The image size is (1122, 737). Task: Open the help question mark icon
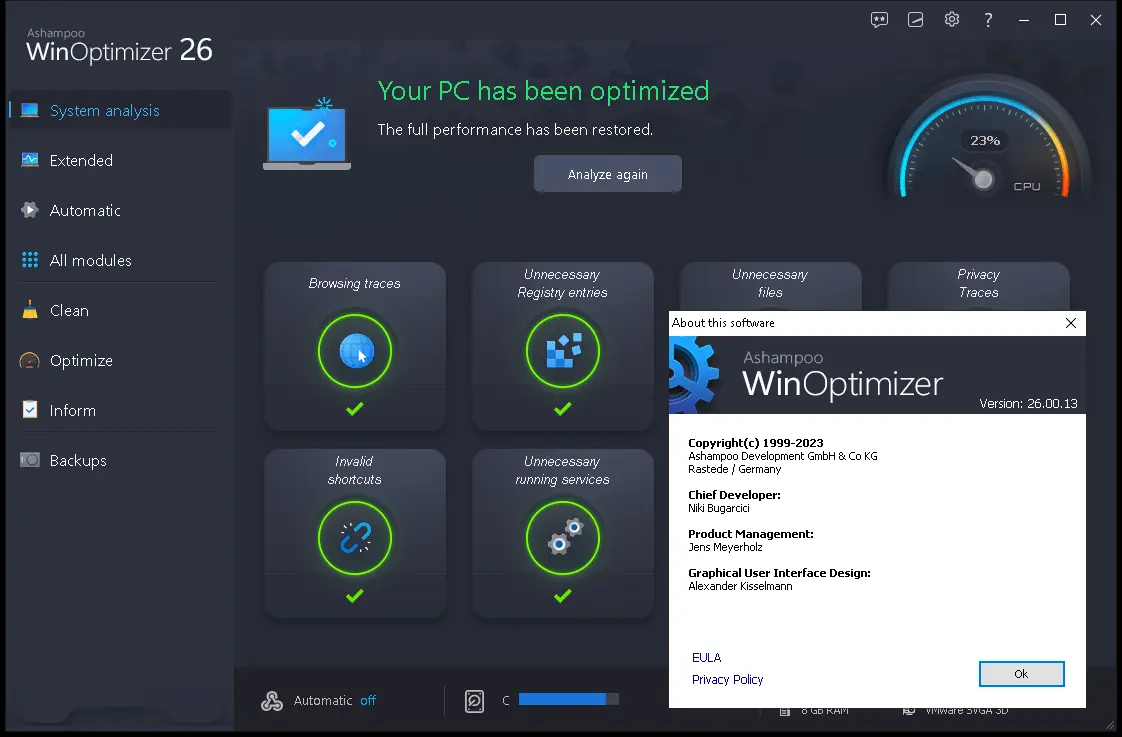point(988,20)
